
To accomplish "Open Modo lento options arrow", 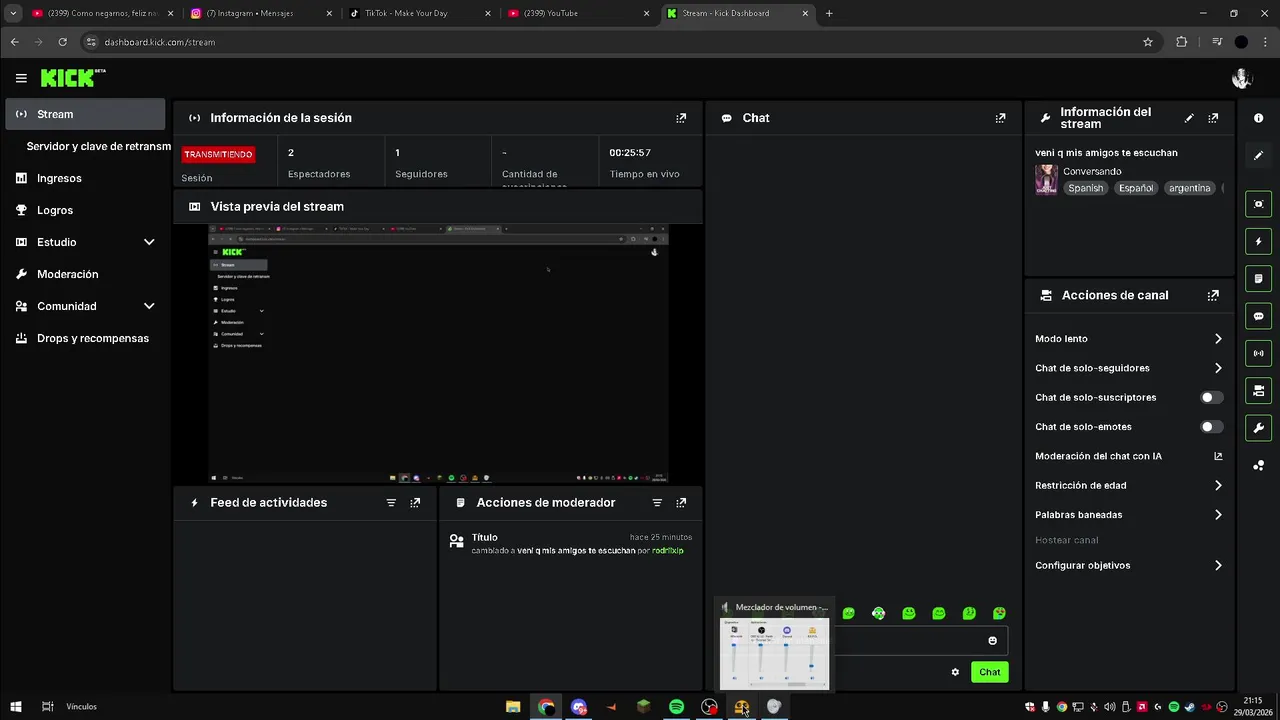I will (x=1218, y=339).
